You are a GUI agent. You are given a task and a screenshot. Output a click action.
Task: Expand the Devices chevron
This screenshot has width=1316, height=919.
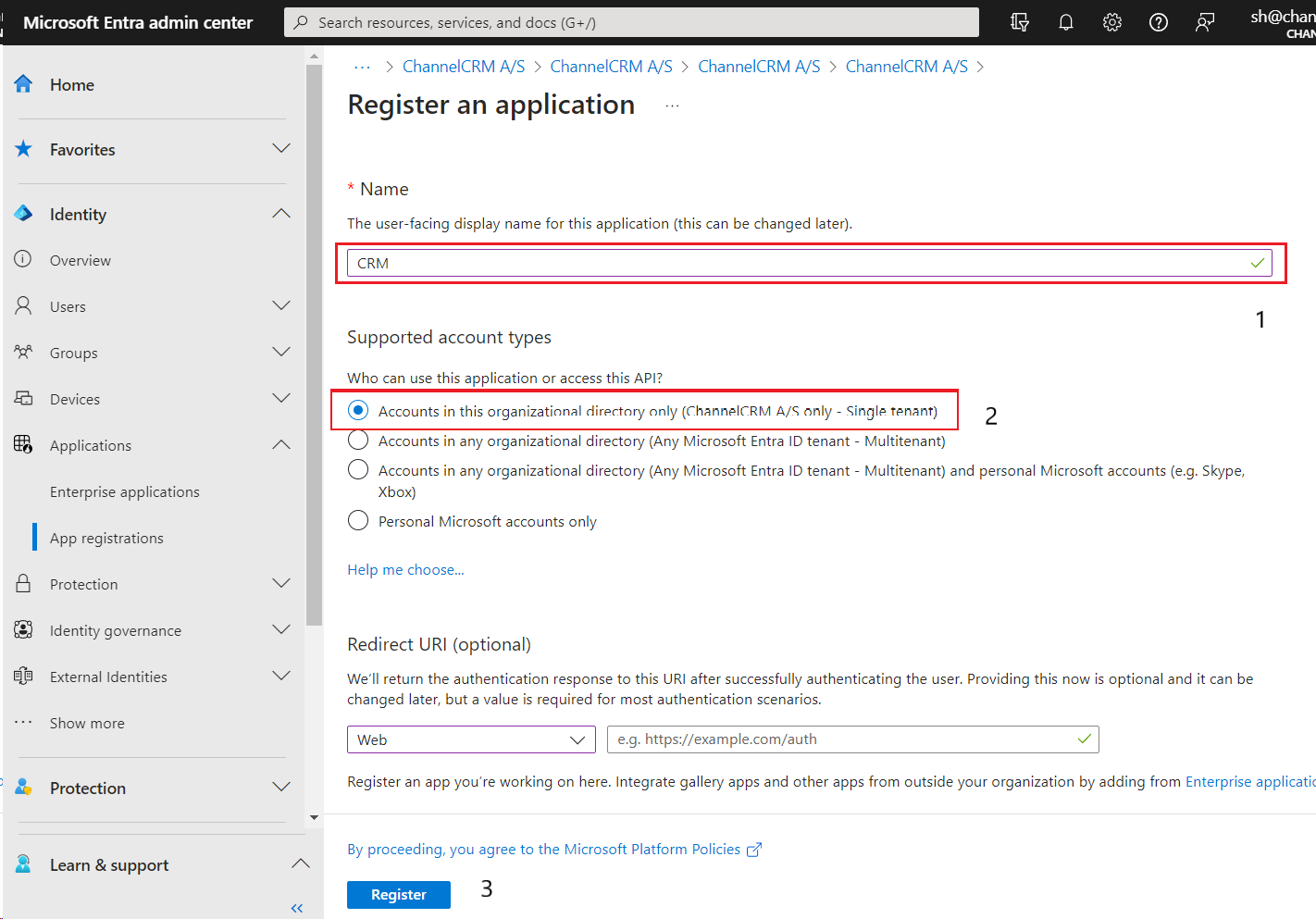[281, 398]
